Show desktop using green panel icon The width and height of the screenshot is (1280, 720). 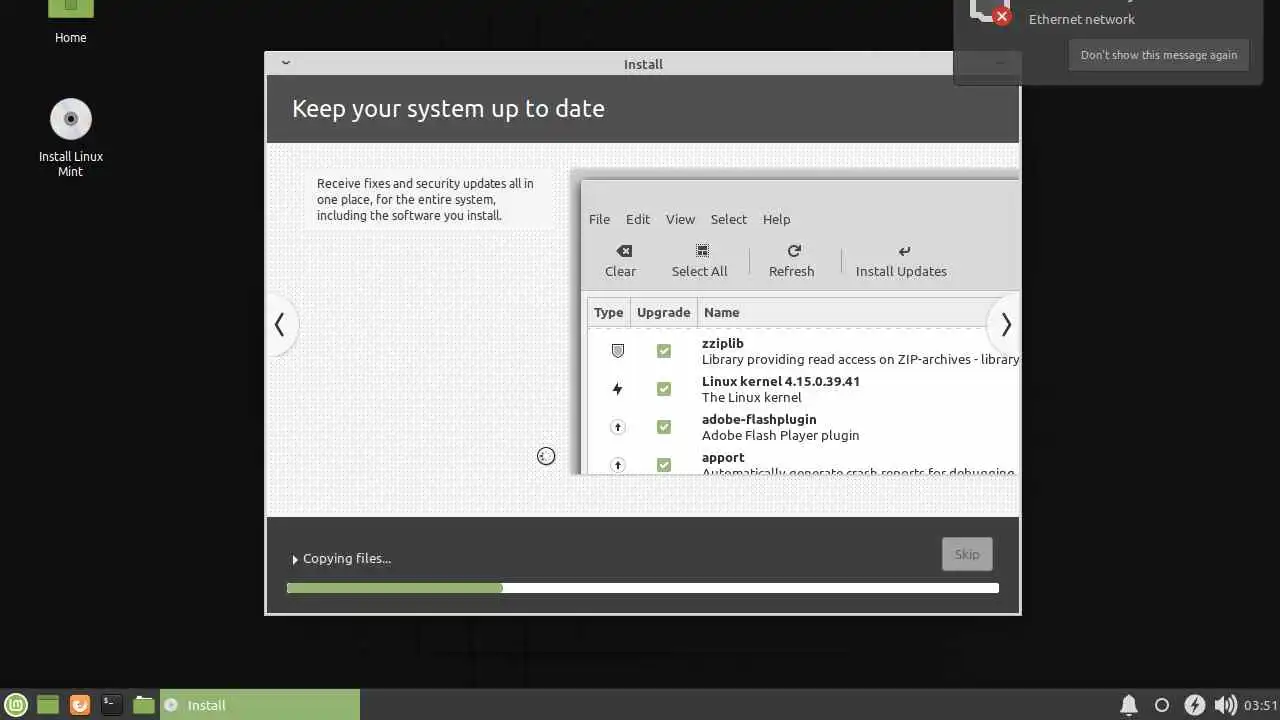48,705
